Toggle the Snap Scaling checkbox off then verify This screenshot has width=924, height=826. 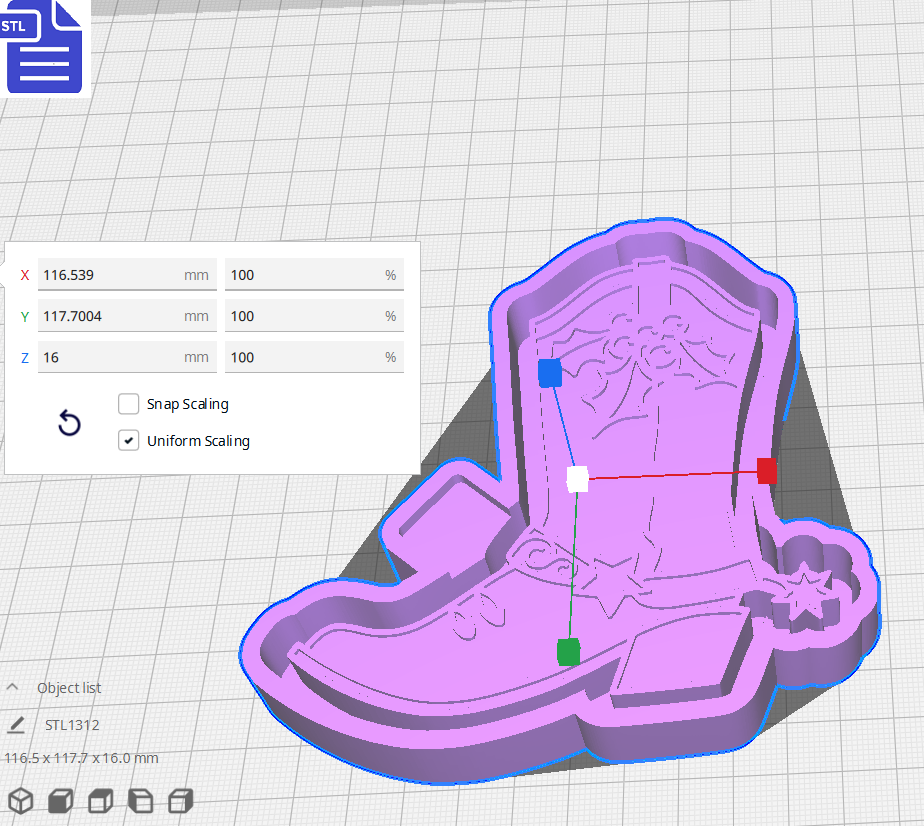[x=128, y=404]
